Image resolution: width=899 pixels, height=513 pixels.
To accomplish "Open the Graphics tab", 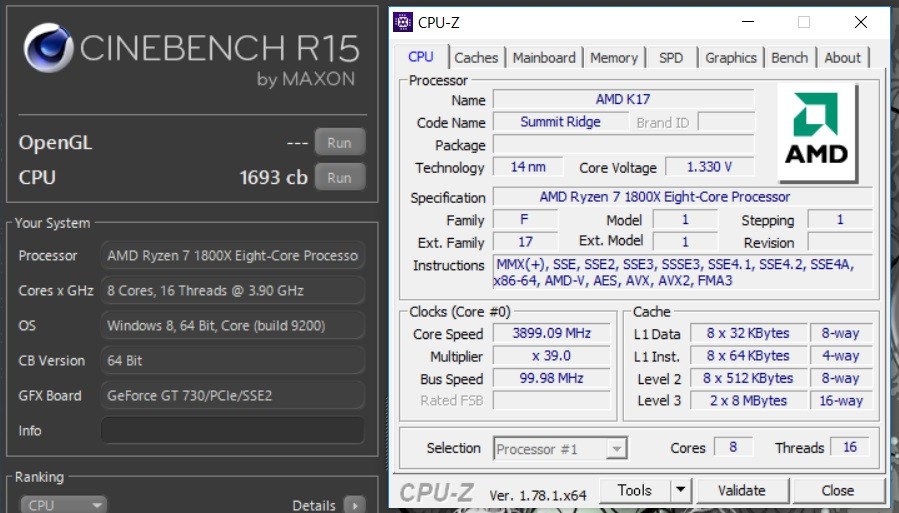I will pos(731,58).
